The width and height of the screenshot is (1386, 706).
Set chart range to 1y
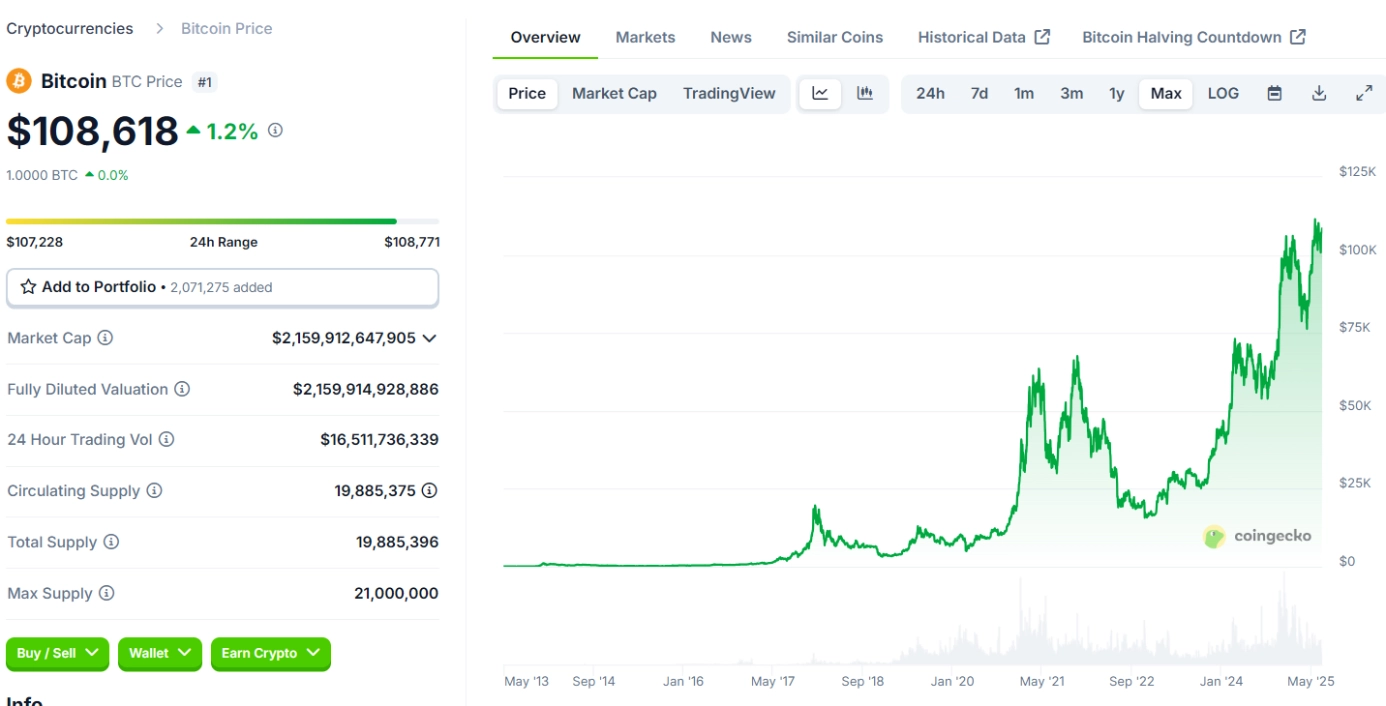(x=1117, y=93)
